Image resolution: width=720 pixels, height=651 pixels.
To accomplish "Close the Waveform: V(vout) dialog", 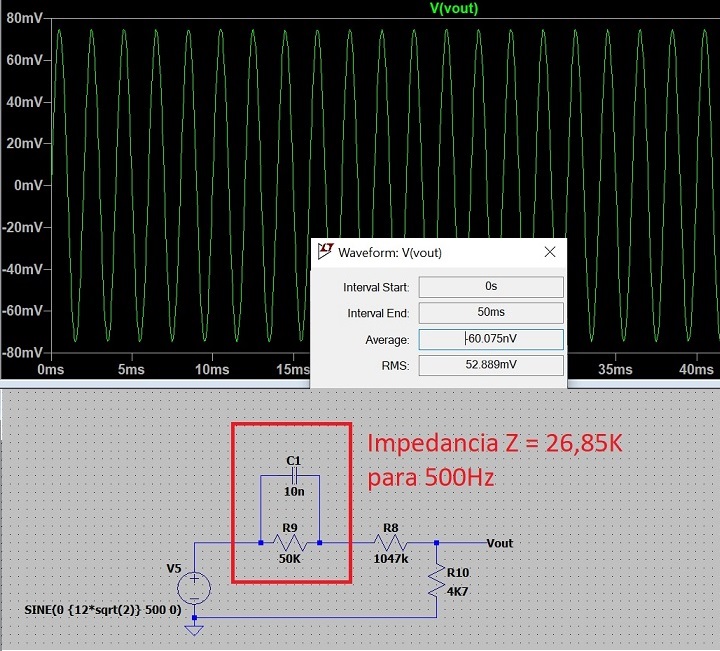I will (x=550, y=252).
